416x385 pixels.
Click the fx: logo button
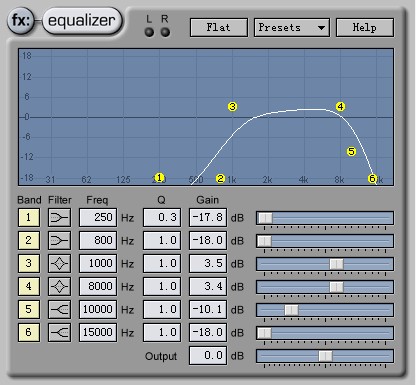21,21
